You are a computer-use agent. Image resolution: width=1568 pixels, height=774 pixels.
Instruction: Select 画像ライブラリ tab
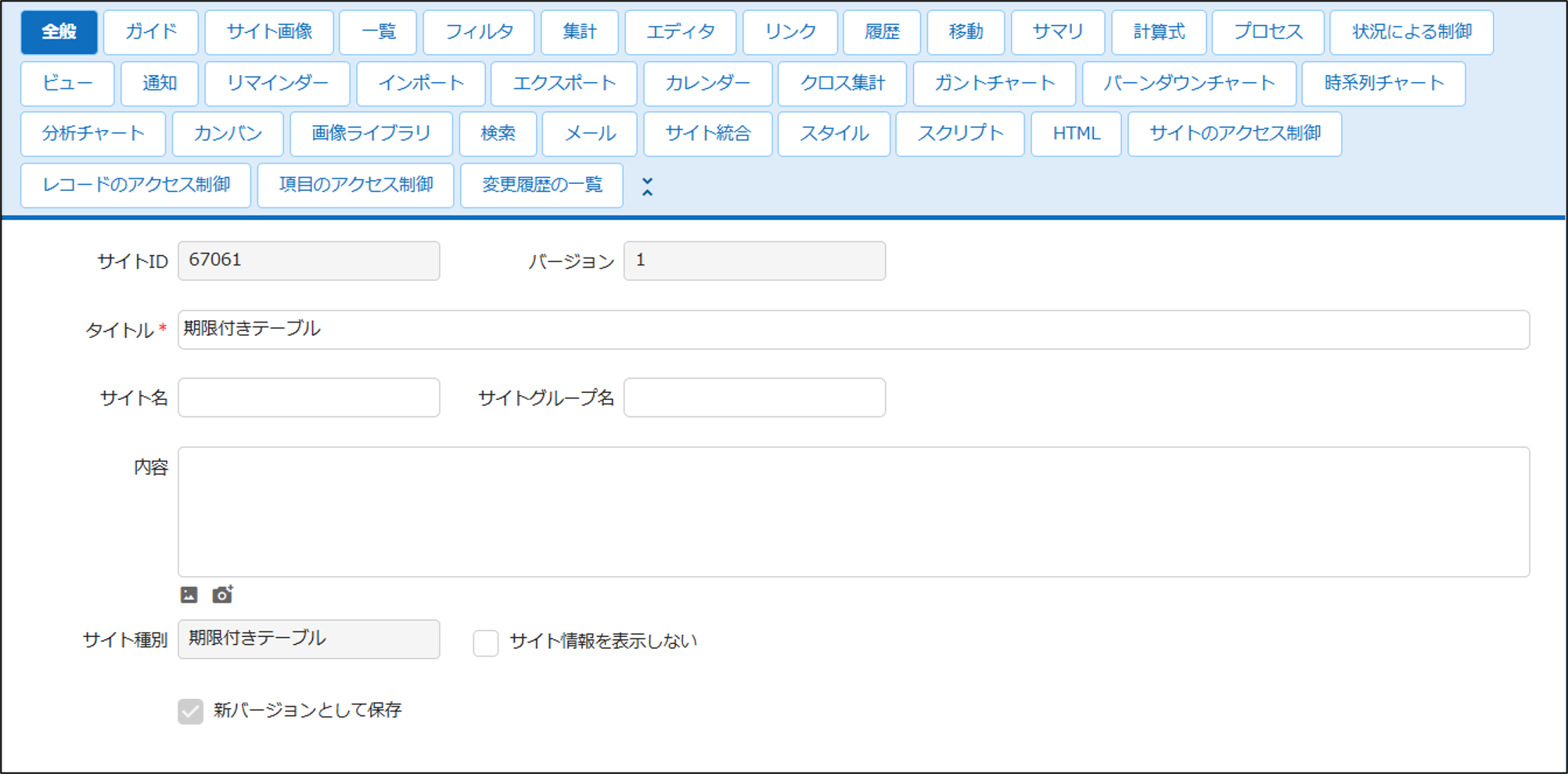pos(372,135)
